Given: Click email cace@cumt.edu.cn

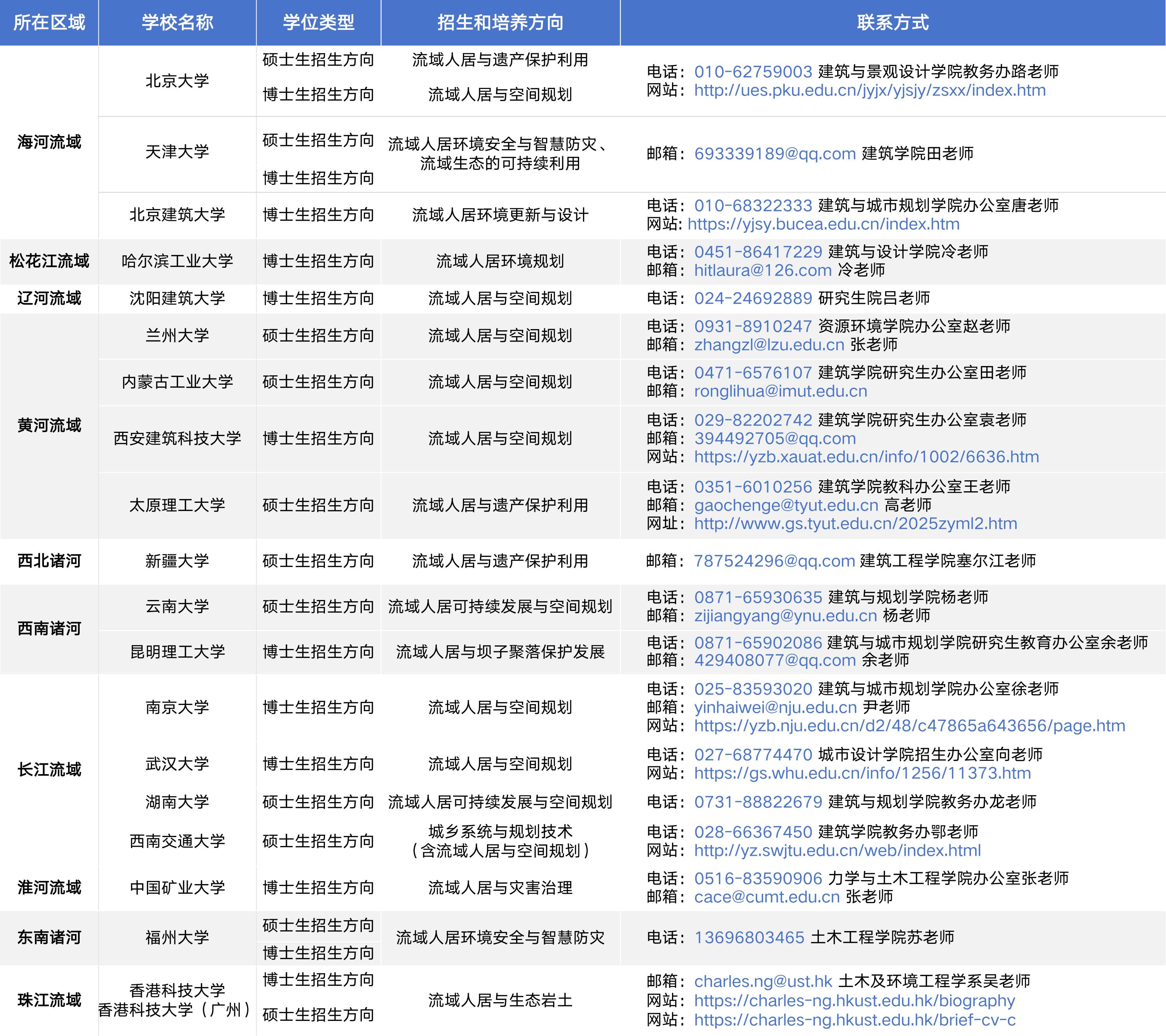Looking at the screenshot, I should pyautogui.click(x=767, y=897).
